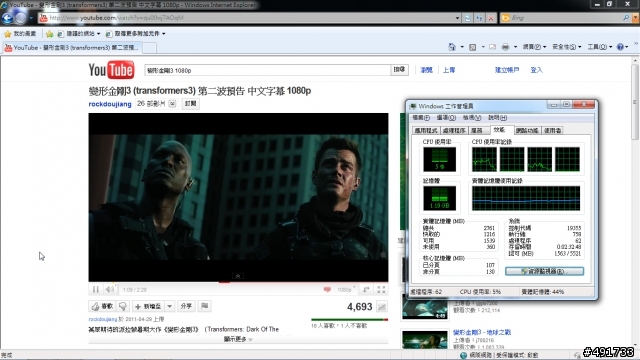Pause the video
This screenshot has width=640, height=360.
click(96, 289)
